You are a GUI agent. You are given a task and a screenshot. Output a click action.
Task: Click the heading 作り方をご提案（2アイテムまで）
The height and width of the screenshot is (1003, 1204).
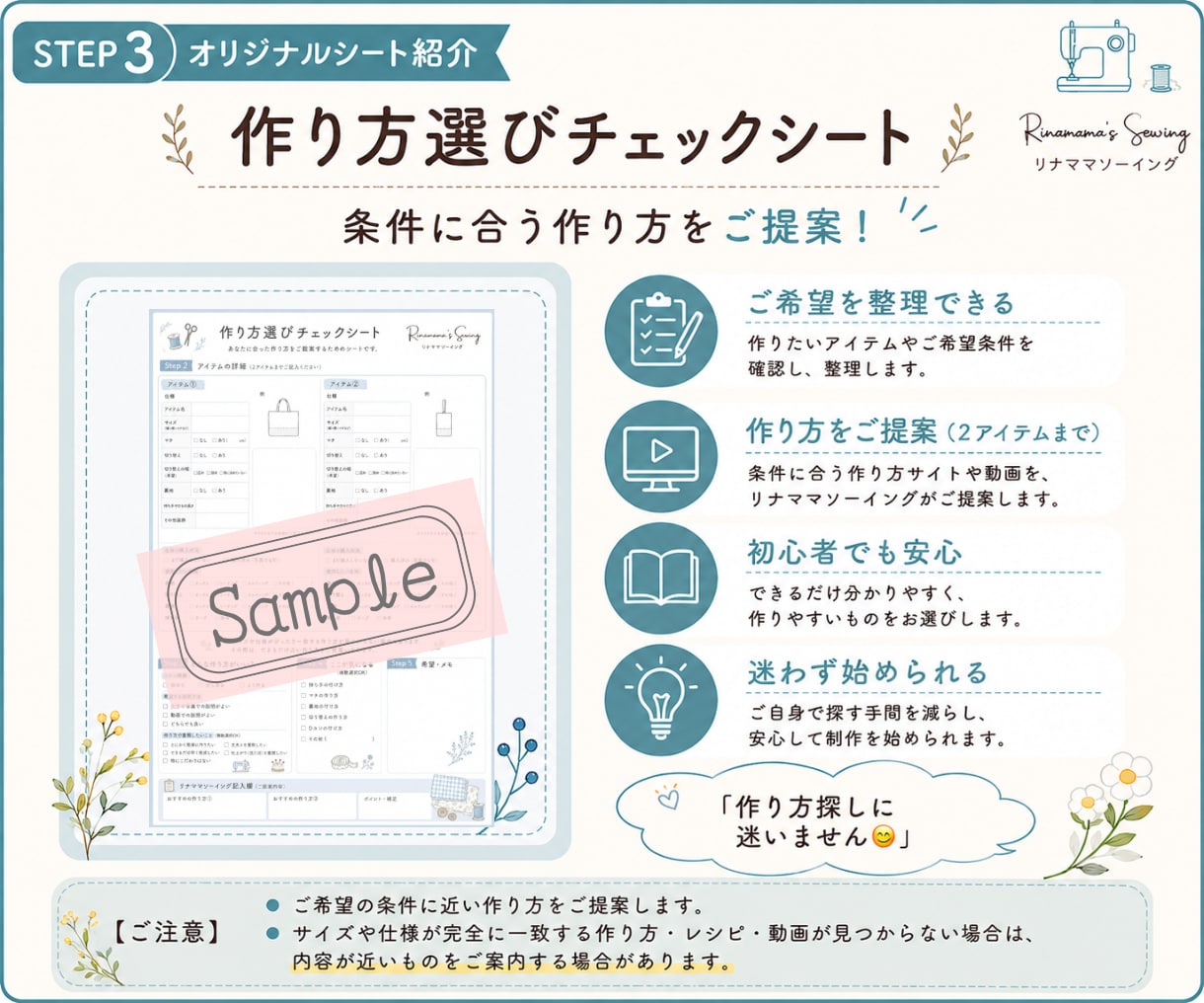click(x=923, y=431)
